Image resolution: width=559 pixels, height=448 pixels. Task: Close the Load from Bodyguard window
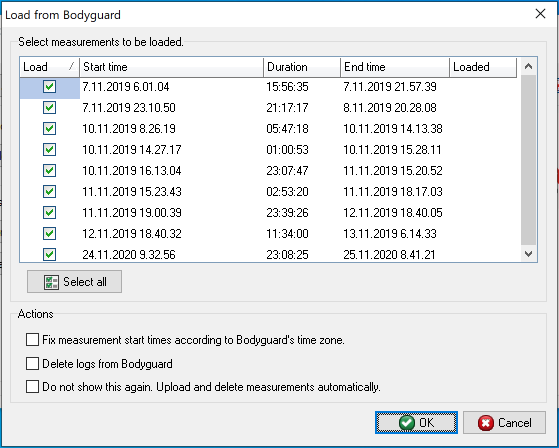(x=540, y=14)
